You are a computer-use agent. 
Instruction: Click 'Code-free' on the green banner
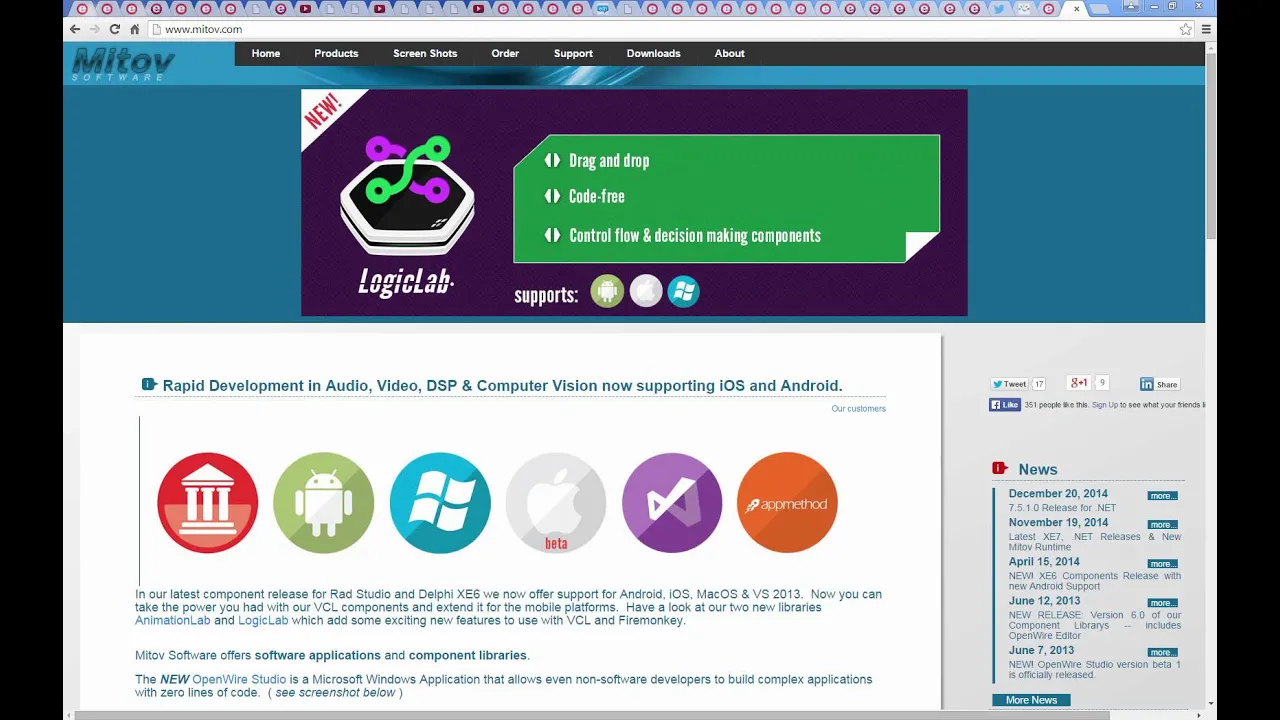[x=597, y=197]
